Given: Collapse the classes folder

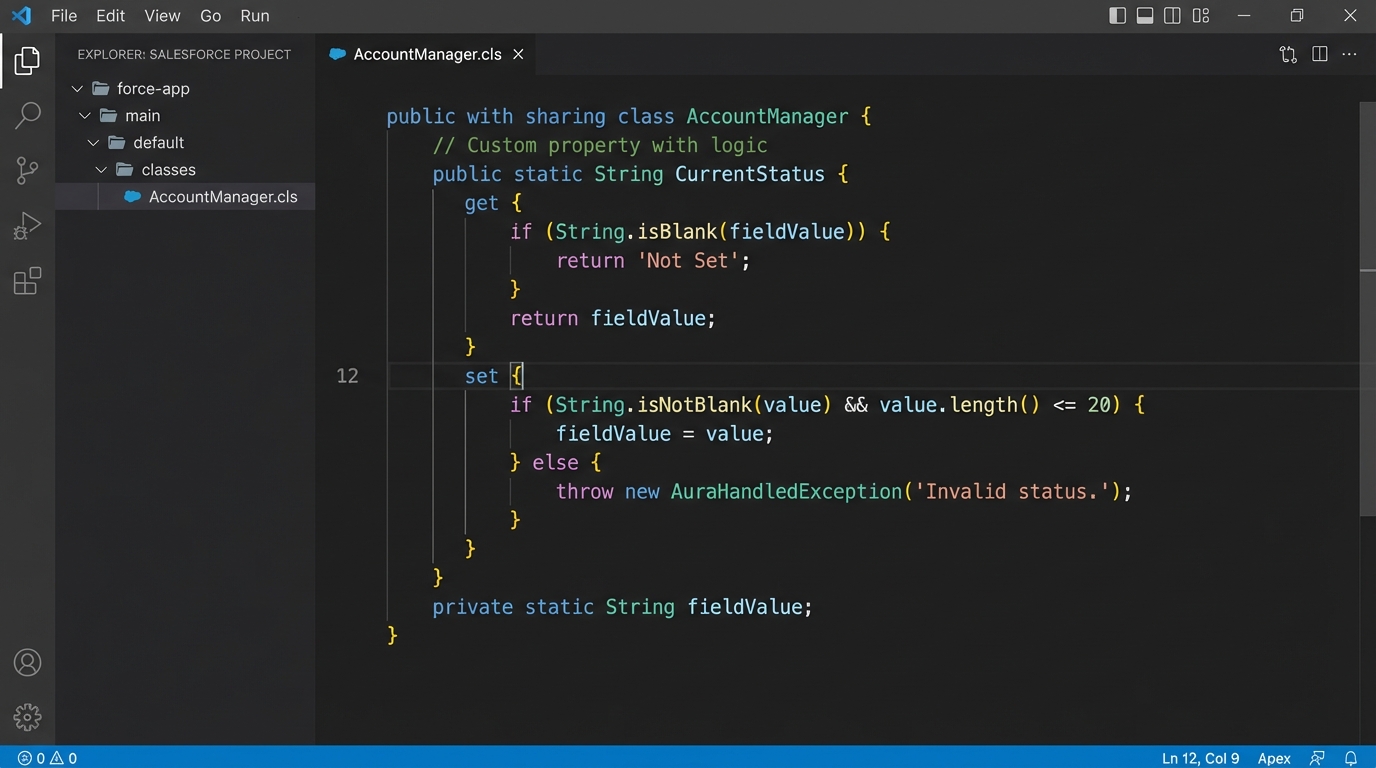Looking at the screenshot, I should pyautogui.click(x=101, y=169).
